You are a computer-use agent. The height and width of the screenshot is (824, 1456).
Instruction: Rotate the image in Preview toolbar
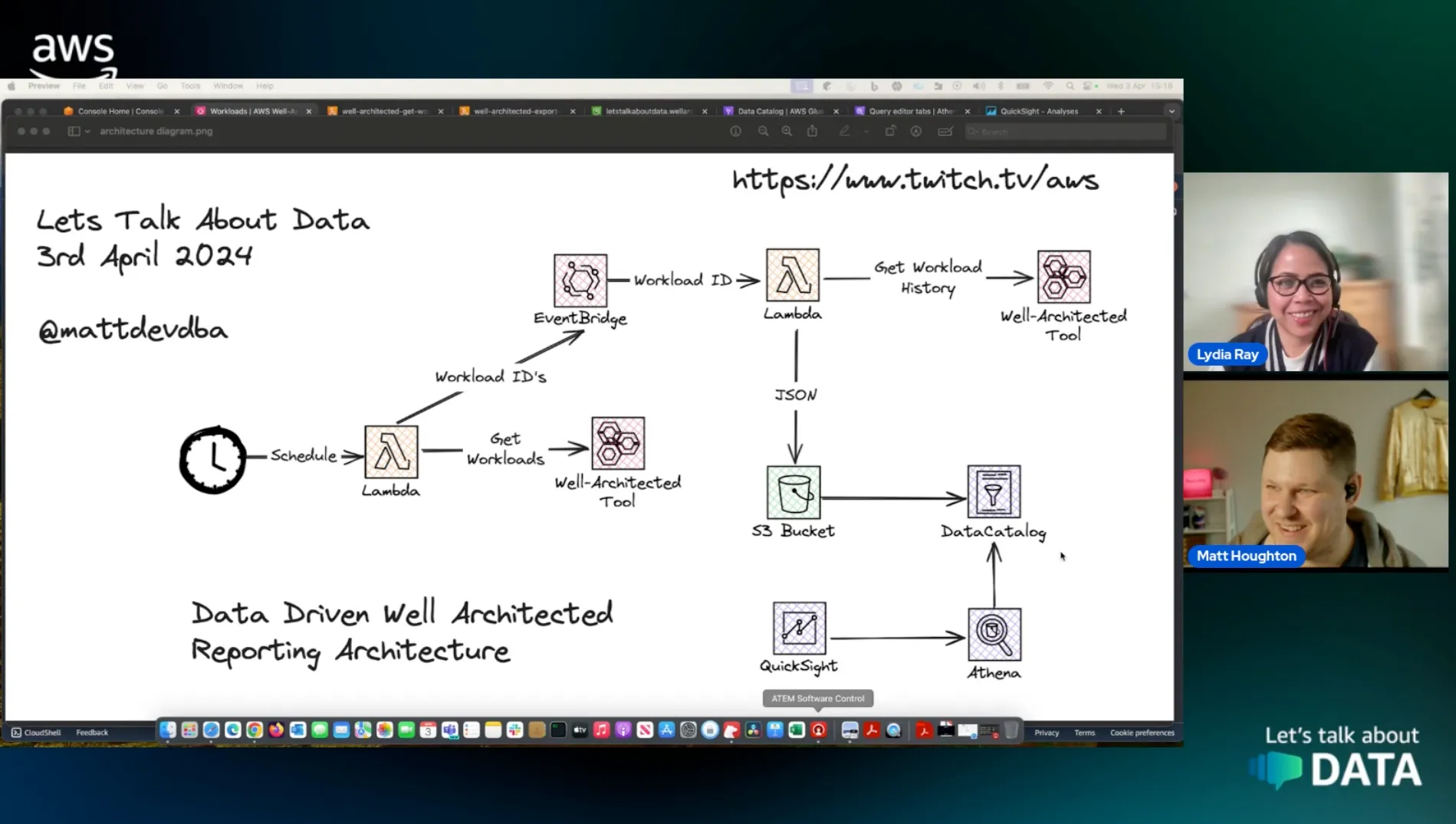click(x=890, y=131)
